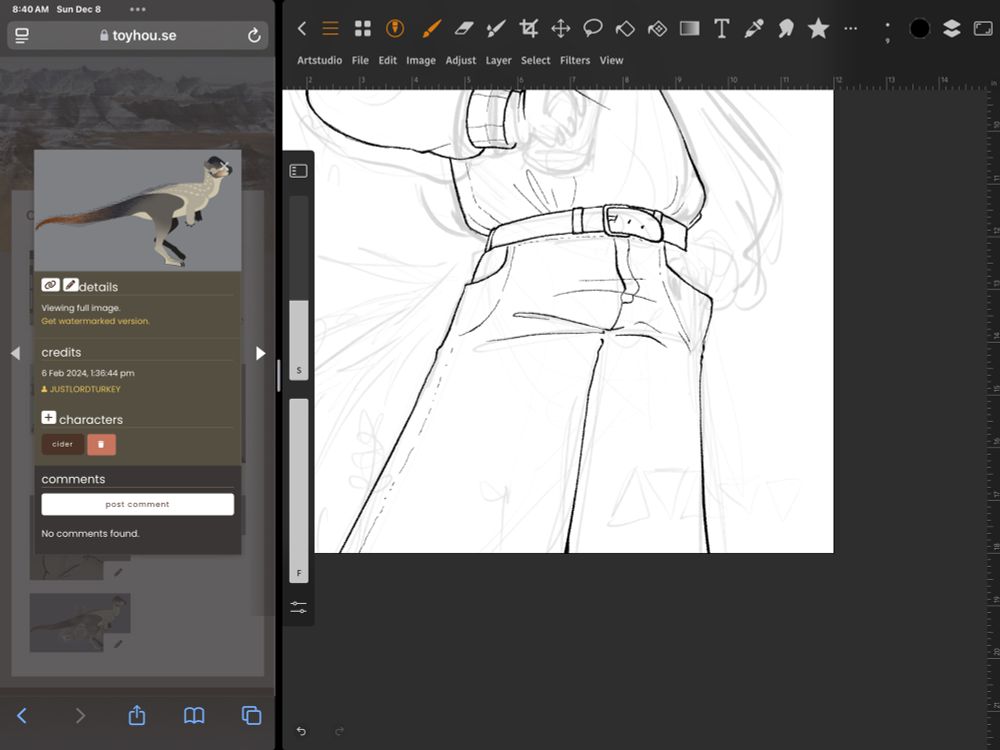Open the View menu

point(612,60)
